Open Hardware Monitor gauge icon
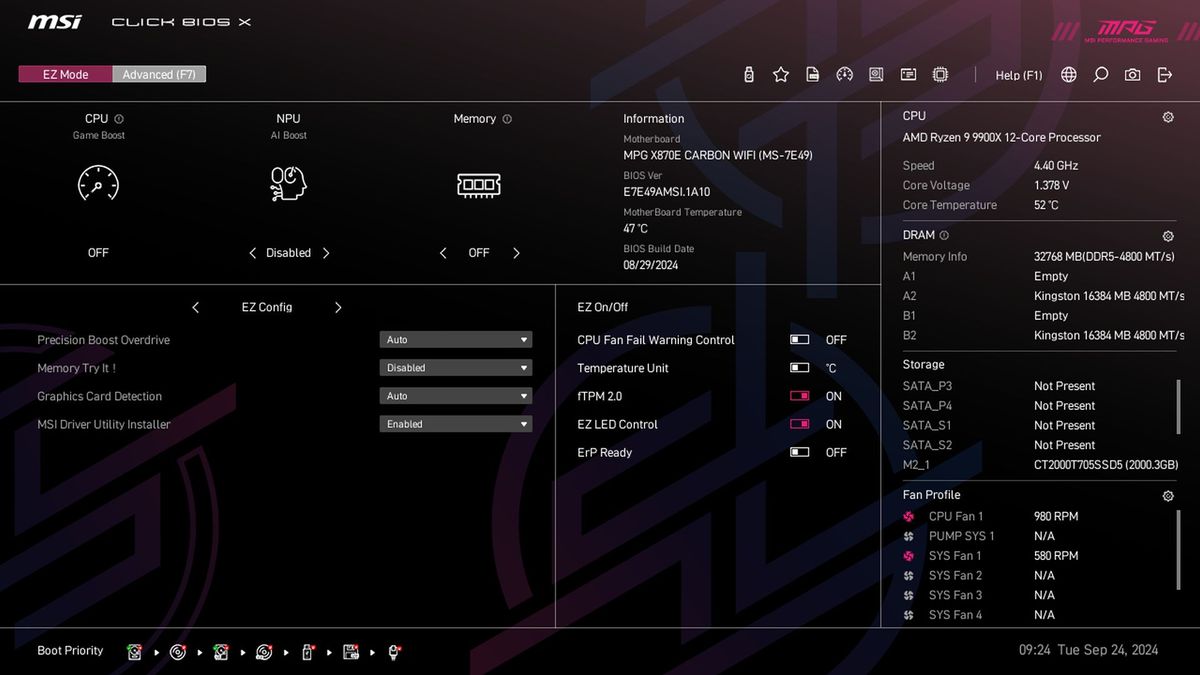This screenshot has width=1200, height=675. pyautogui.click(x=845, y=75)
